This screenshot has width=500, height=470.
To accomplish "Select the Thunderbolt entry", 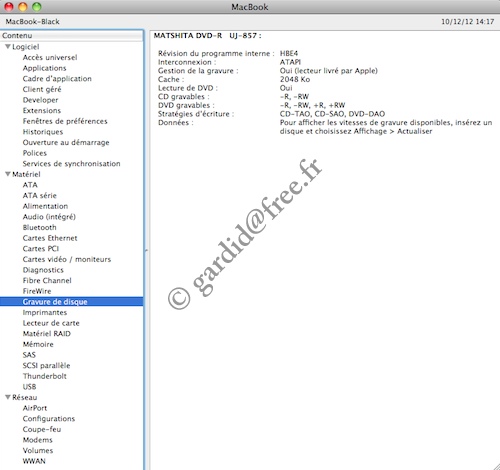I will (45, 376).
